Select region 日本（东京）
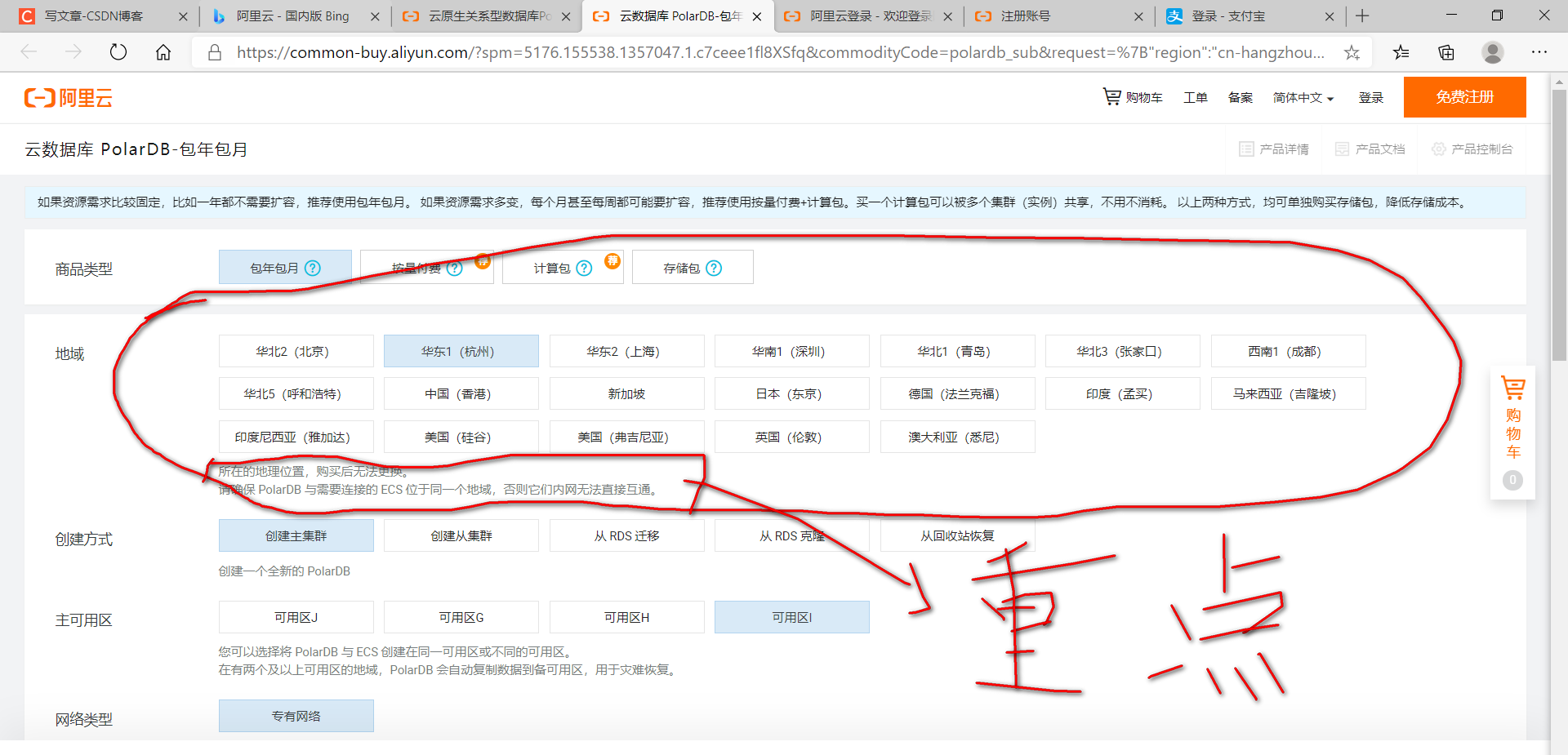Viewport: 1568px width, 755px height. (x=792, y=393)
